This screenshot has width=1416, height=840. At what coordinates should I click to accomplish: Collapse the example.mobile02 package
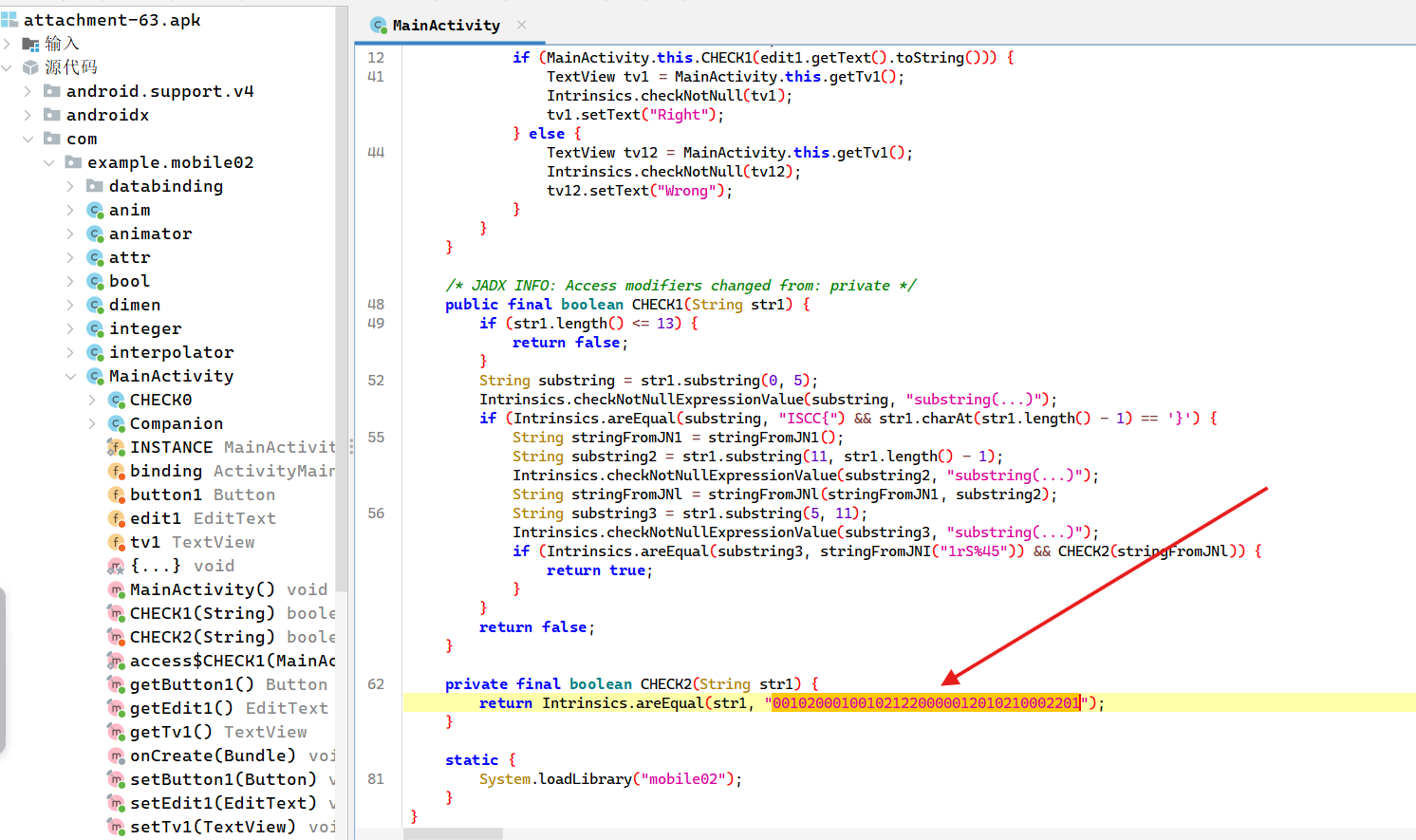coord(48,162)
